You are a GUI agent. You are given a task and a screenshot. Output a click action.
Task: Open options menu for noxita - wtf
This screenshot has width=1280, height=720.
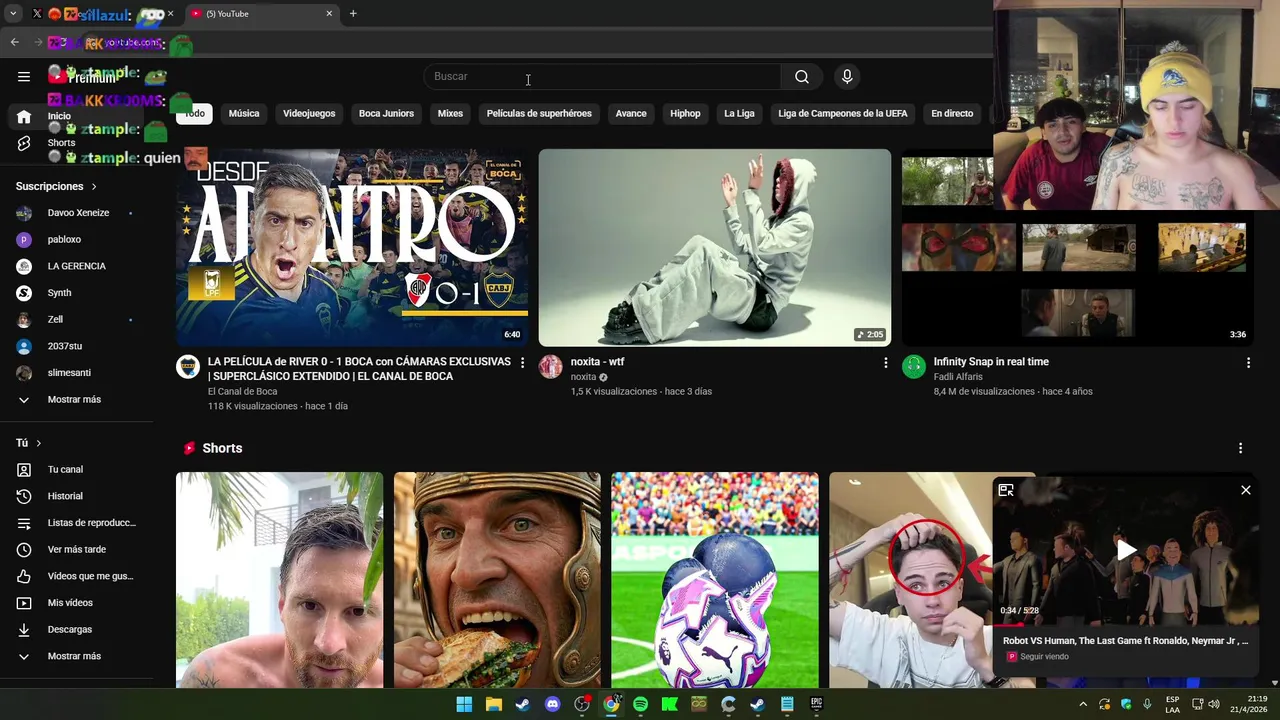(x=885, y=363)
